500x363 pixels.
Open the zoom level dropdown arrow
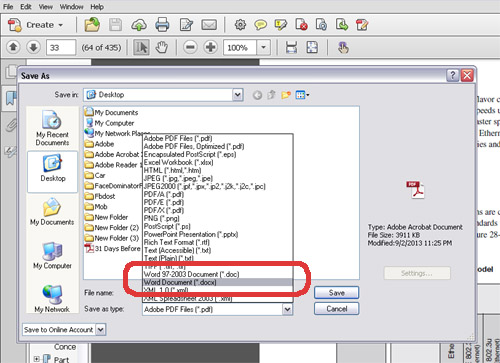pos(263,48)
